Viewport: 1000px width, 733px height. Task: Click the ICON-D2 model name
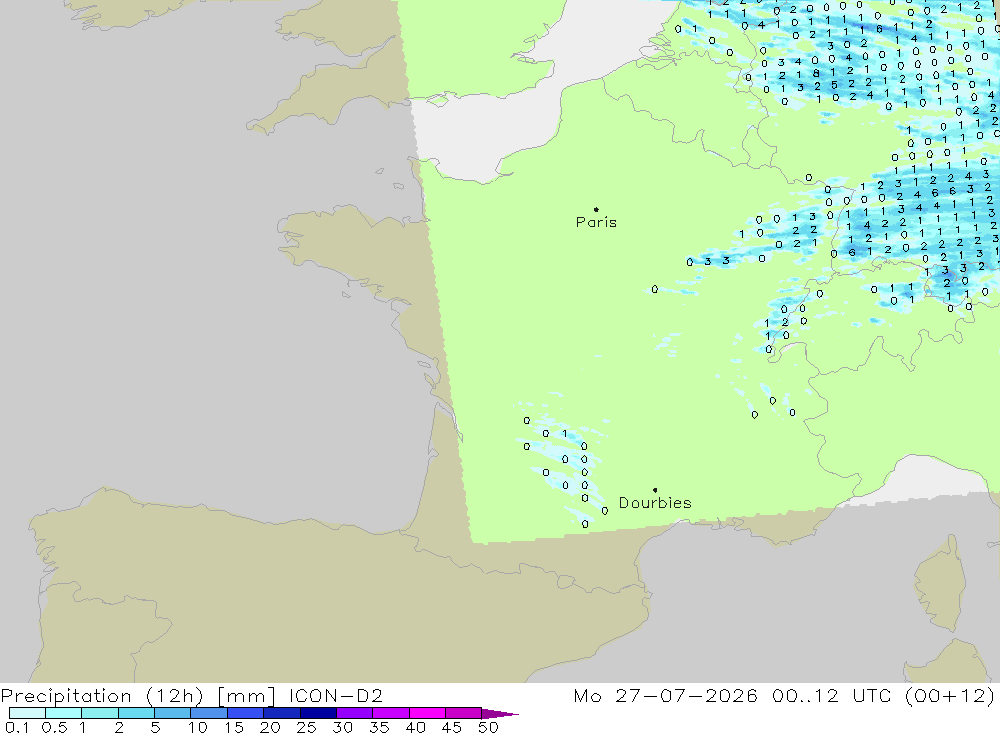(x=335, y=695)
